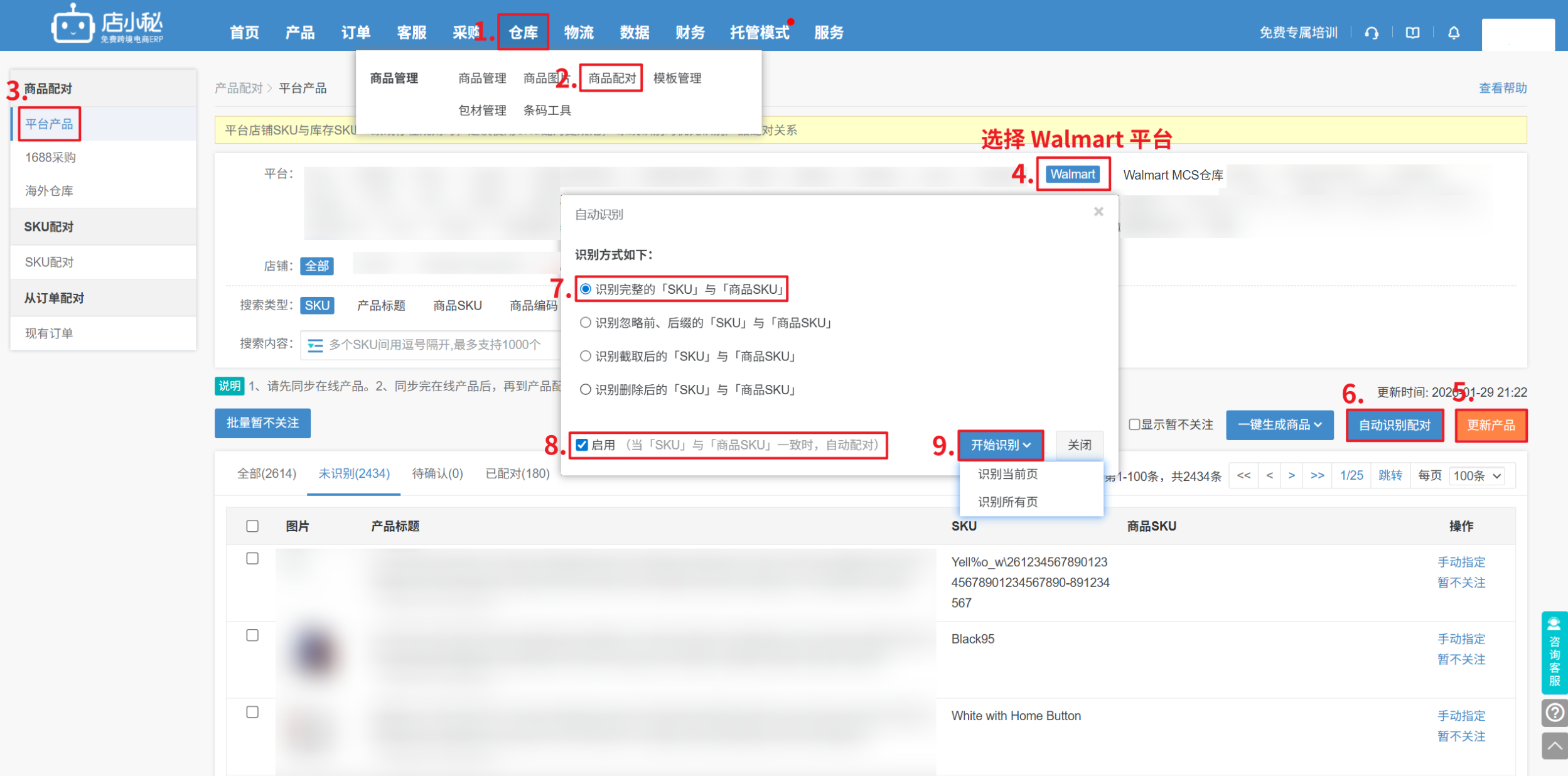The height and width of the screenshot is (776, 1568).
Task: Click the question mark help icon
Action: (x=1554, y=713)
